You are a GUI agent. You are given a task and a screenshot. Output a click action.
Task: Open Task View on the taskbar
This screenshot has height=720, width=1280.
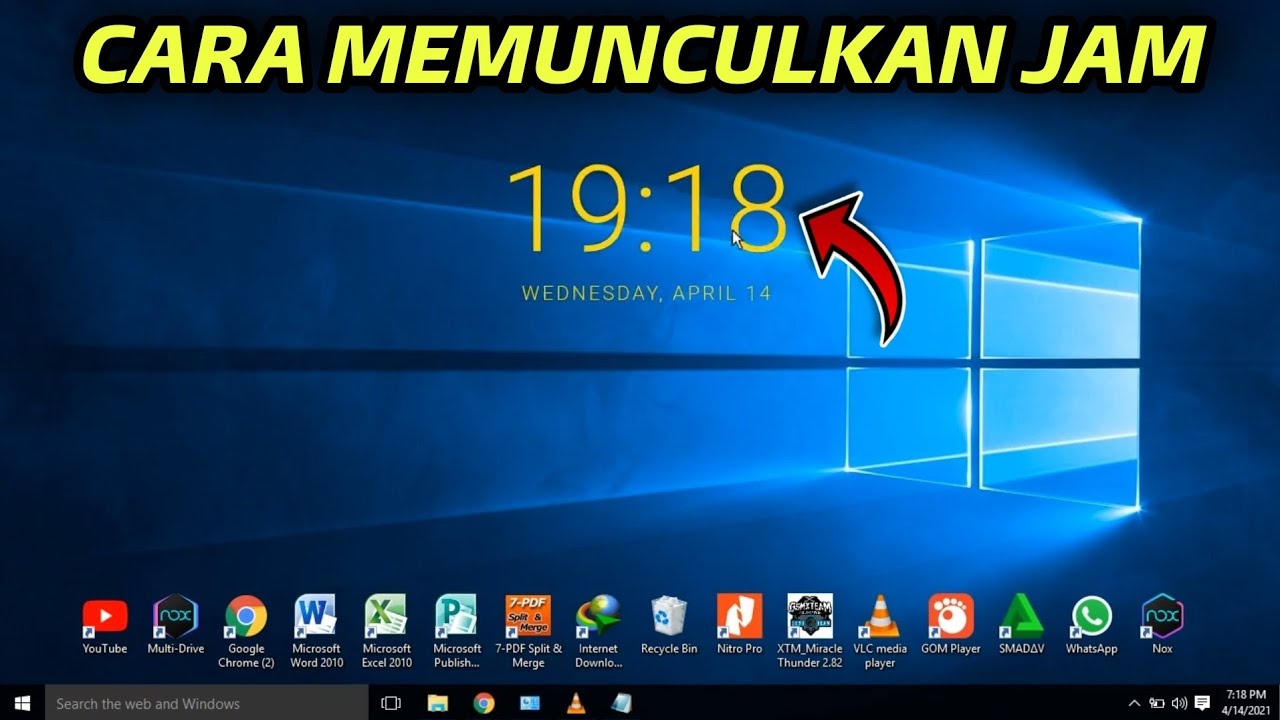tap(391, 703)
